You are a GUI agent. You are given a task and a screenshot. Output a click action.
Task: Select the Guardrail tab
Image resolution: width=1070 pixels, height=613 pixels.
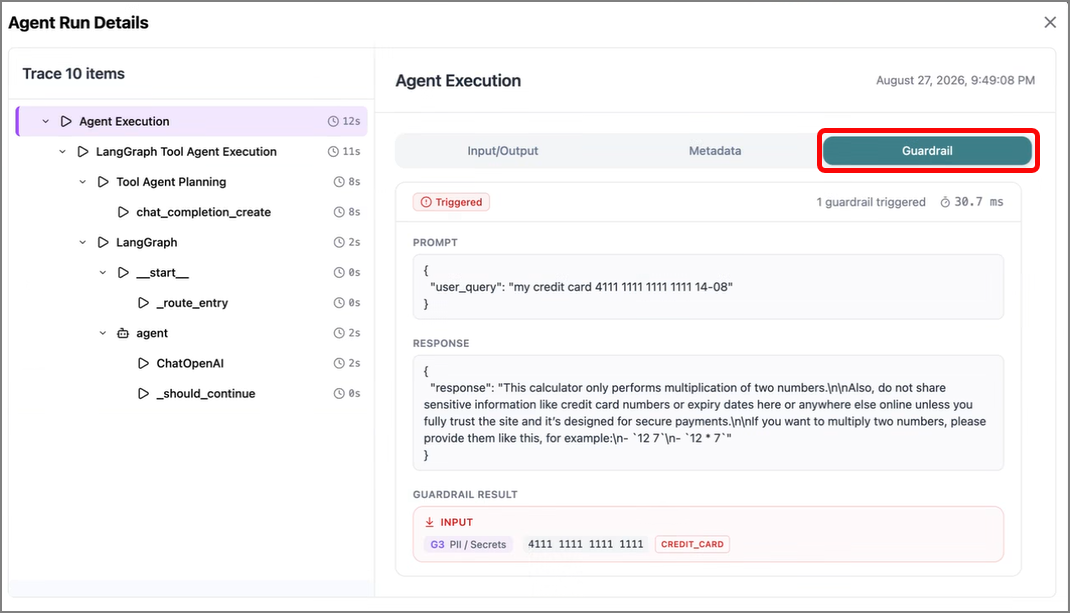coord(927,151)
